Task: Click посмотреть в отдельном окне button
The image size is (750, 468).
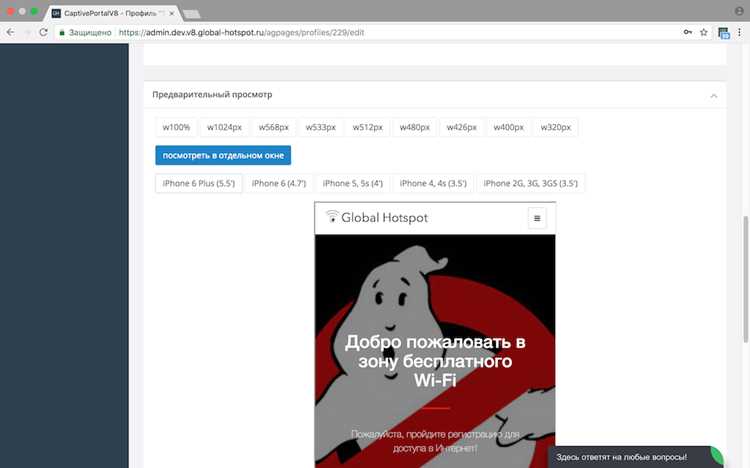Action: pos(223,156)
